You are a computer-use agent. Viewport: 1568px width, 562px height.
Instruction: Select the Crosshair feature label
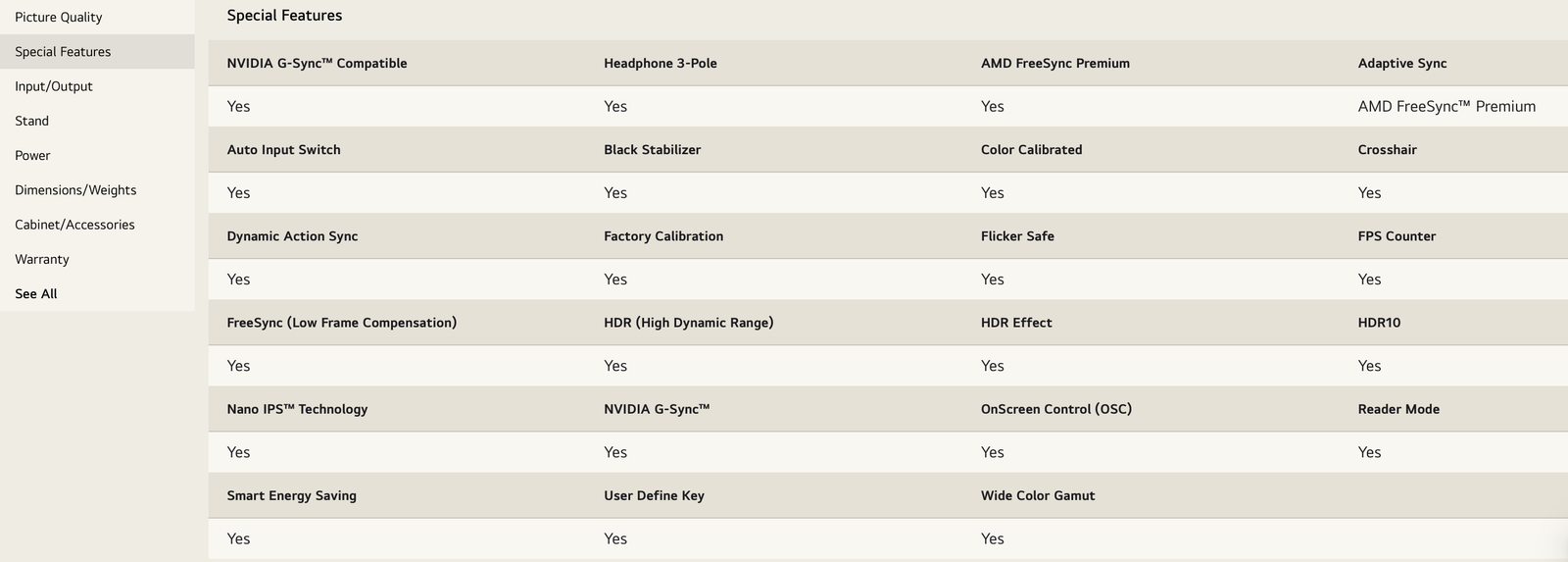tap(1388, 150)
